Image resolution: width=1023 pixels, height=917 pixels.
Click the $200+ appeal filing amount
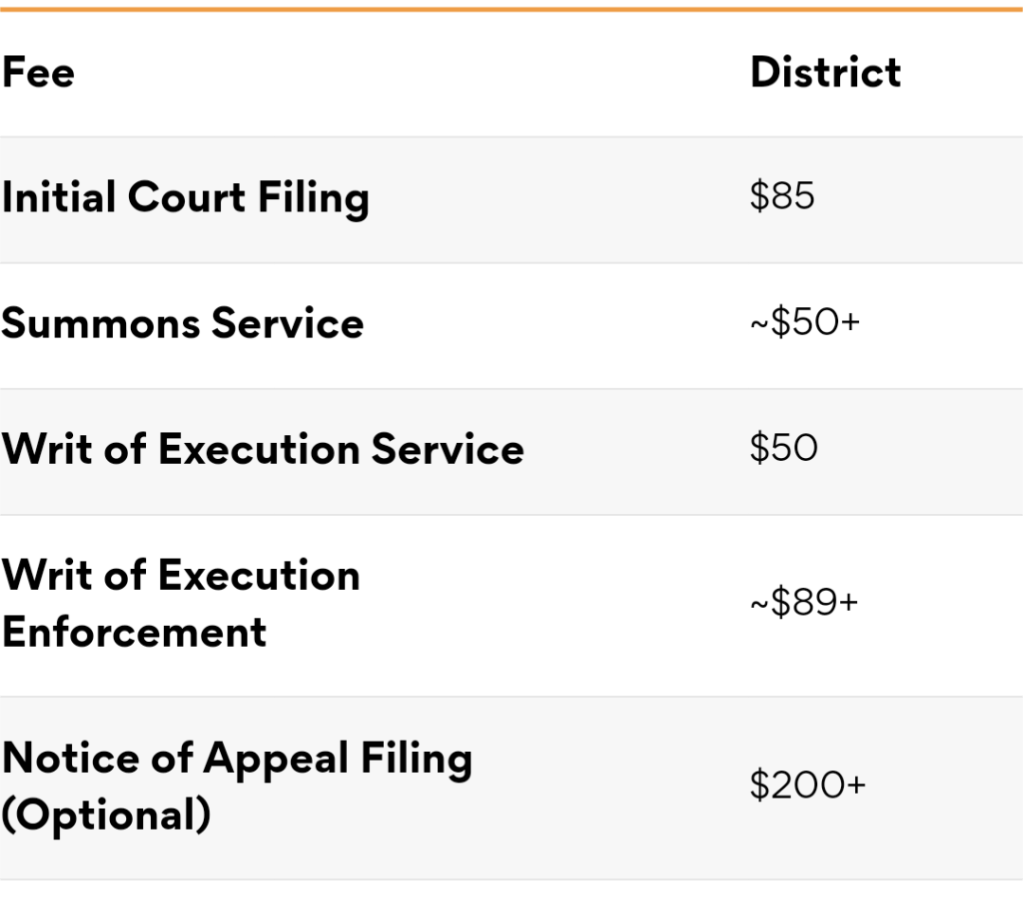[x=808, y=785]
